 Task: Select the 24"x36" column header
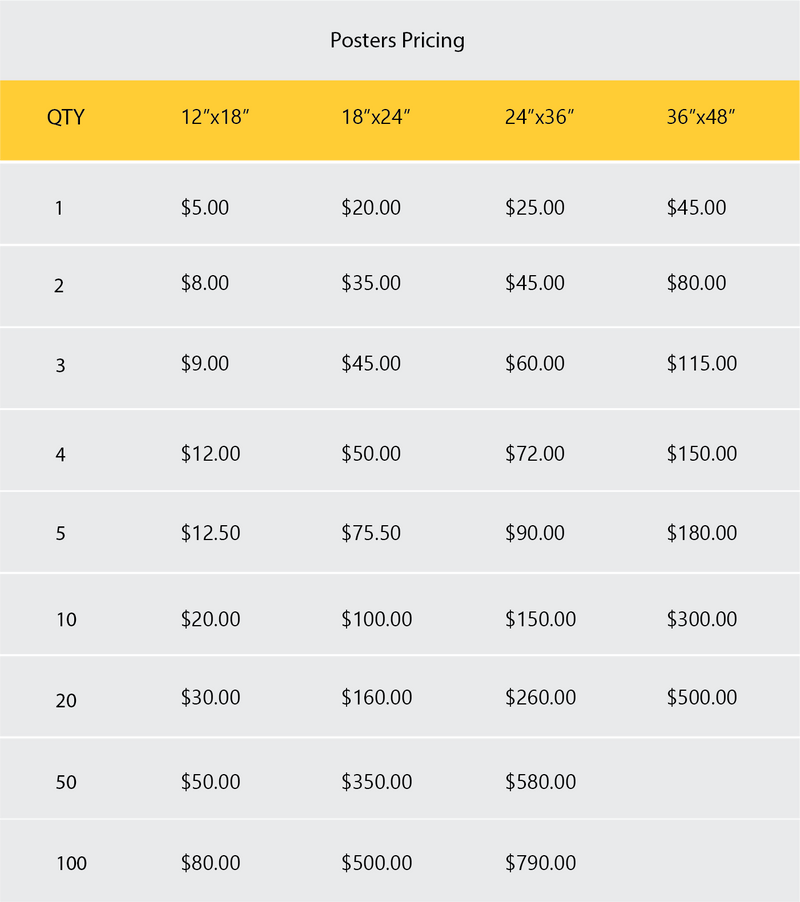click(x=539, y=117)
